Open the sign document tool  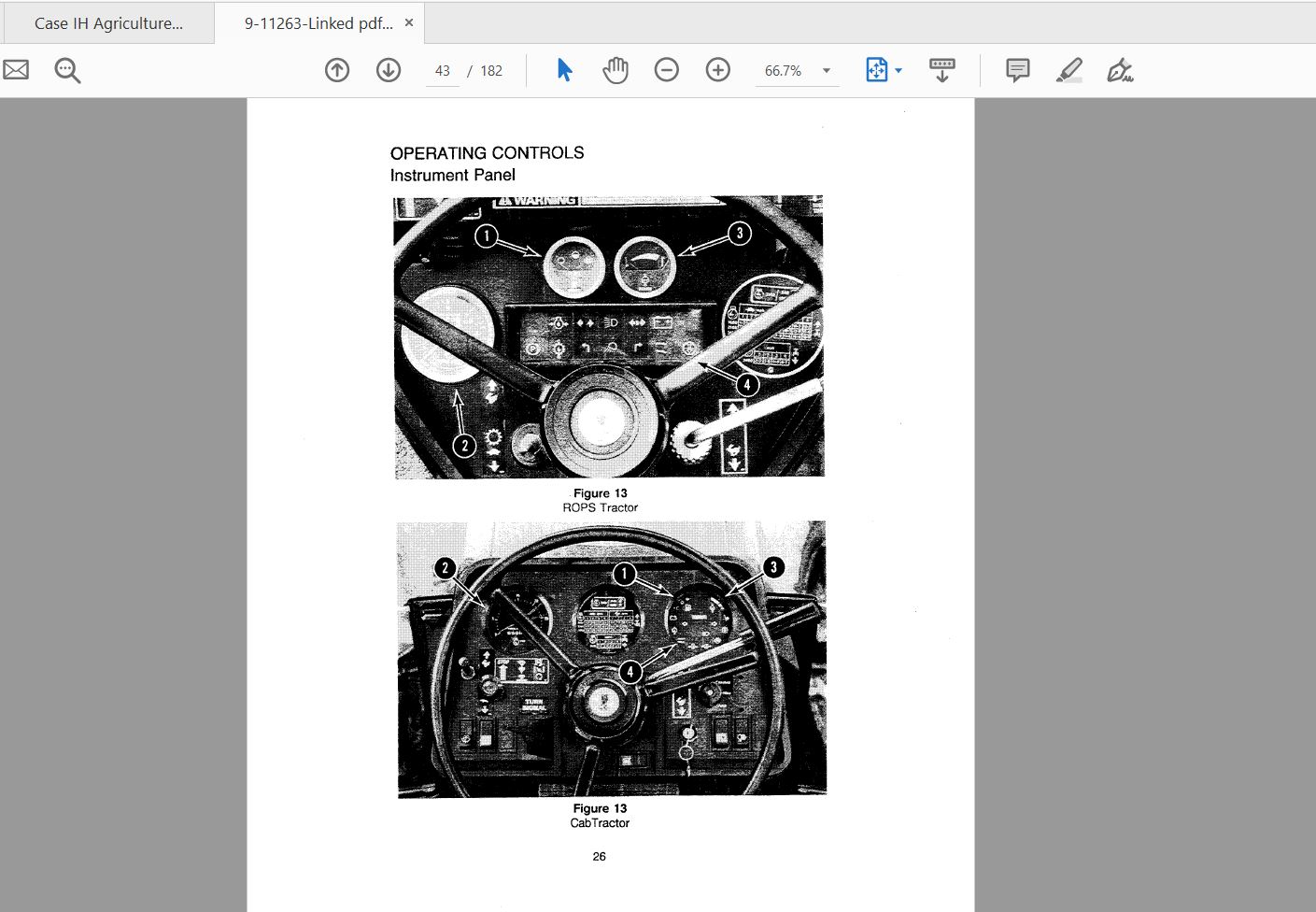(x=1120, y=70)
